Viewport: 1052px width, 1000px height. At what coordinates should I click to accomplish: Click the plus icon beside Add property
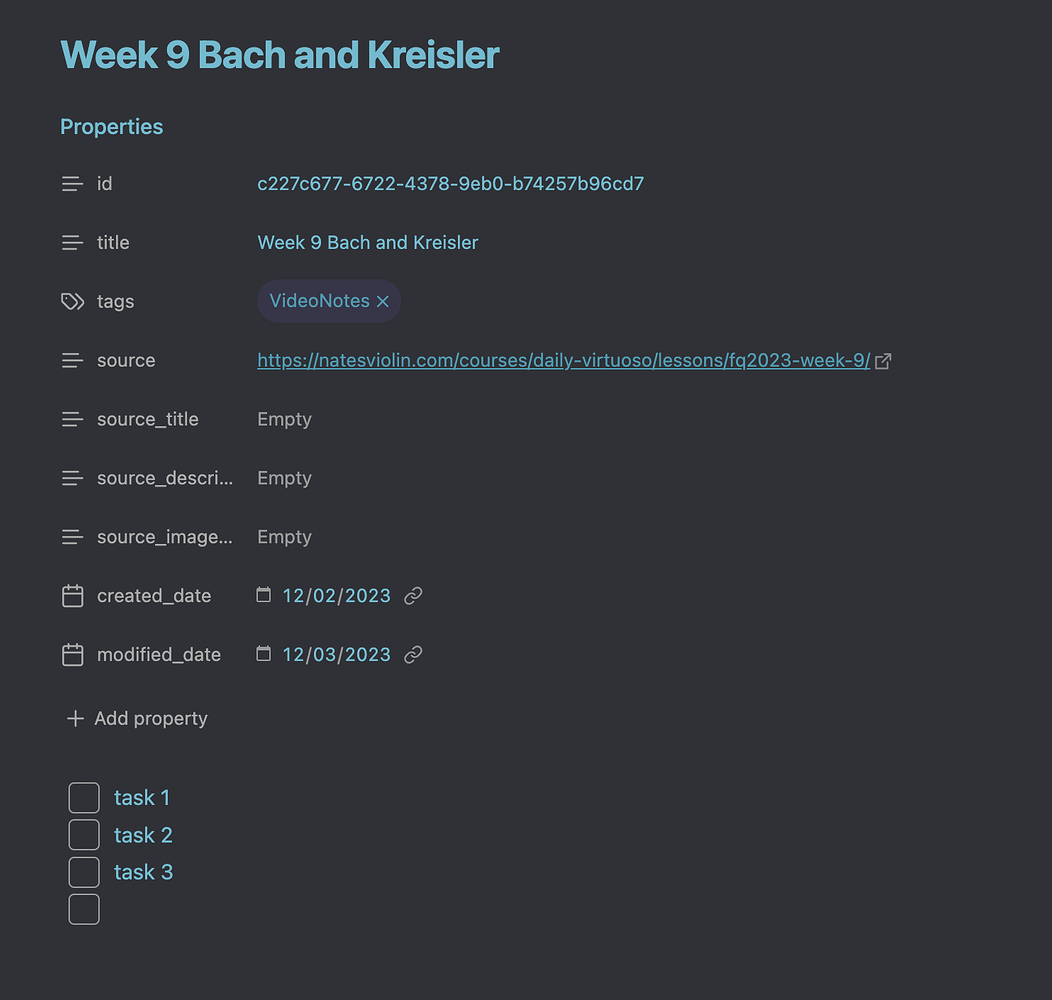click(x=75, y=718)
